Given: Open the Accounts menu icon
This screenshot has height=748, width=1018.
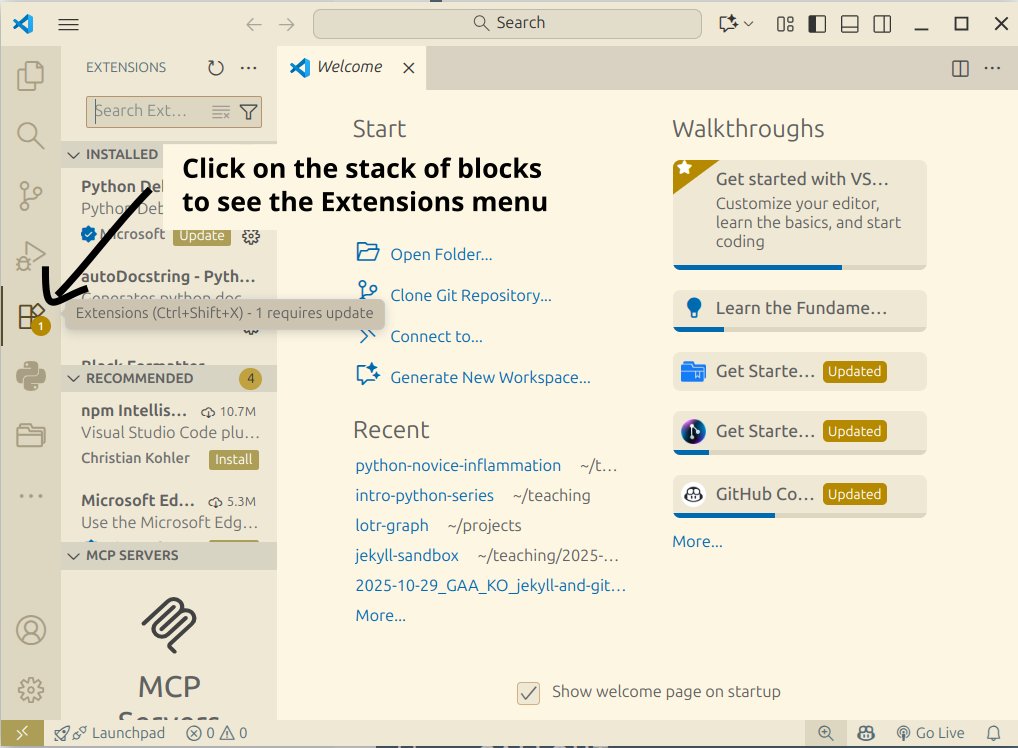Looking at the screenshot, I should [31, 630].
